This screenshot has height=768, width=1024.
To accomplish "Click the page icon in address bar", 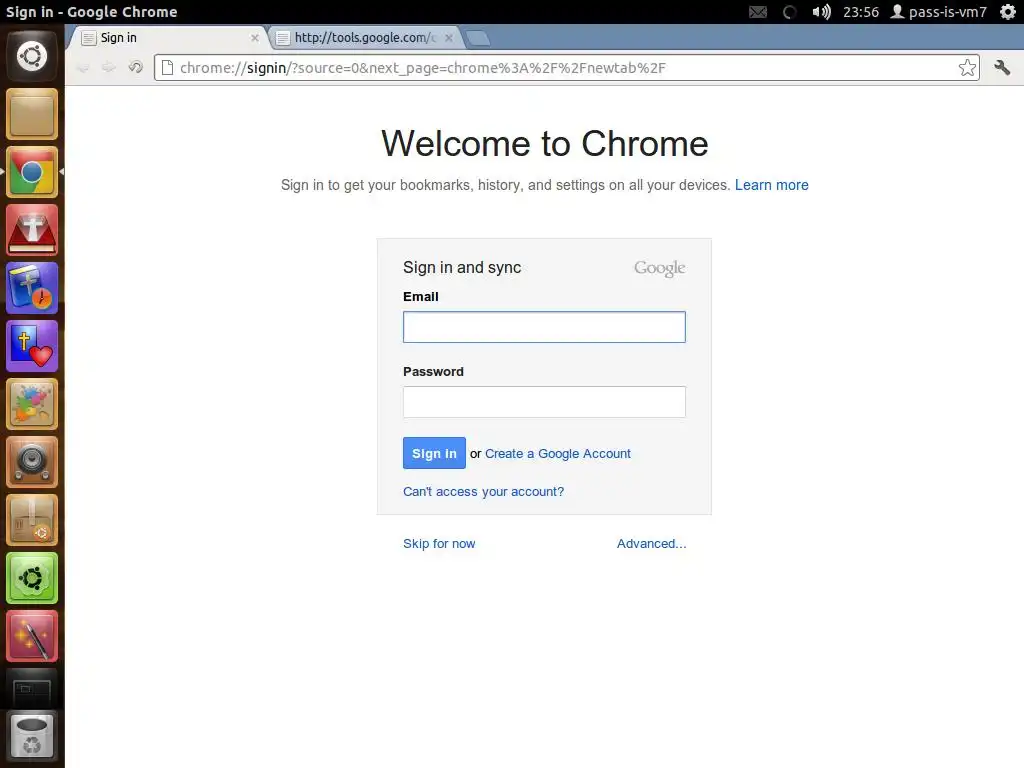I will (x=167, y=68).
